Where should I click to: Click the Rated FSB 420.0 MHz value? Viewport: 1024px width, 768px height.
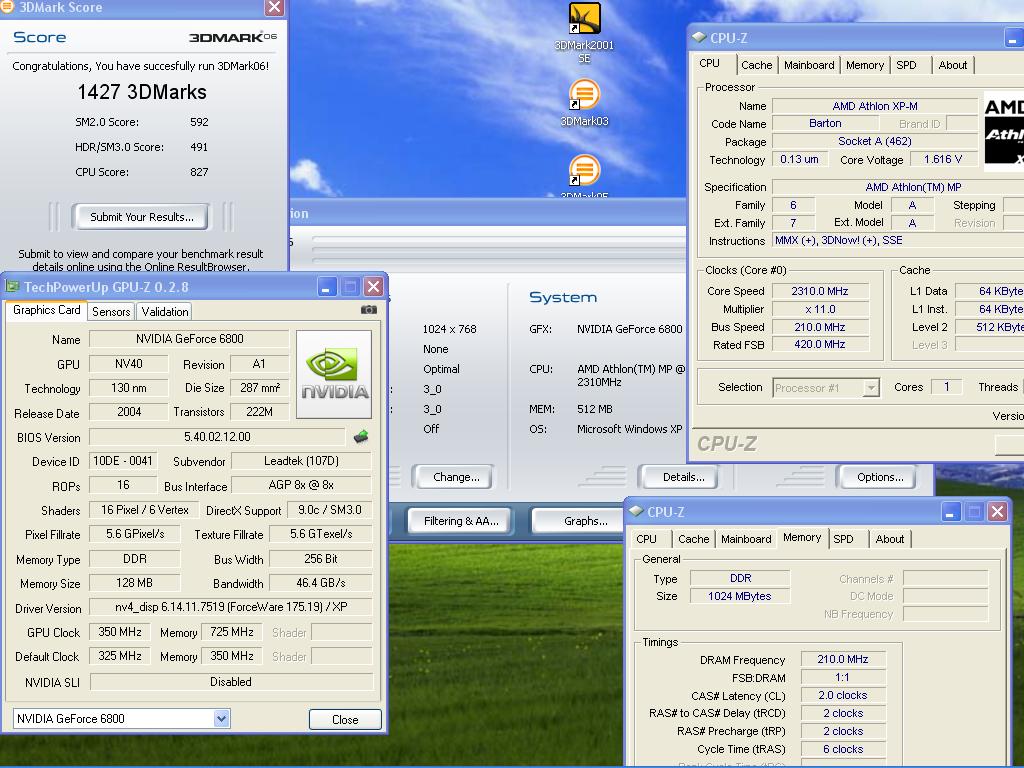(x=820, y=344)
